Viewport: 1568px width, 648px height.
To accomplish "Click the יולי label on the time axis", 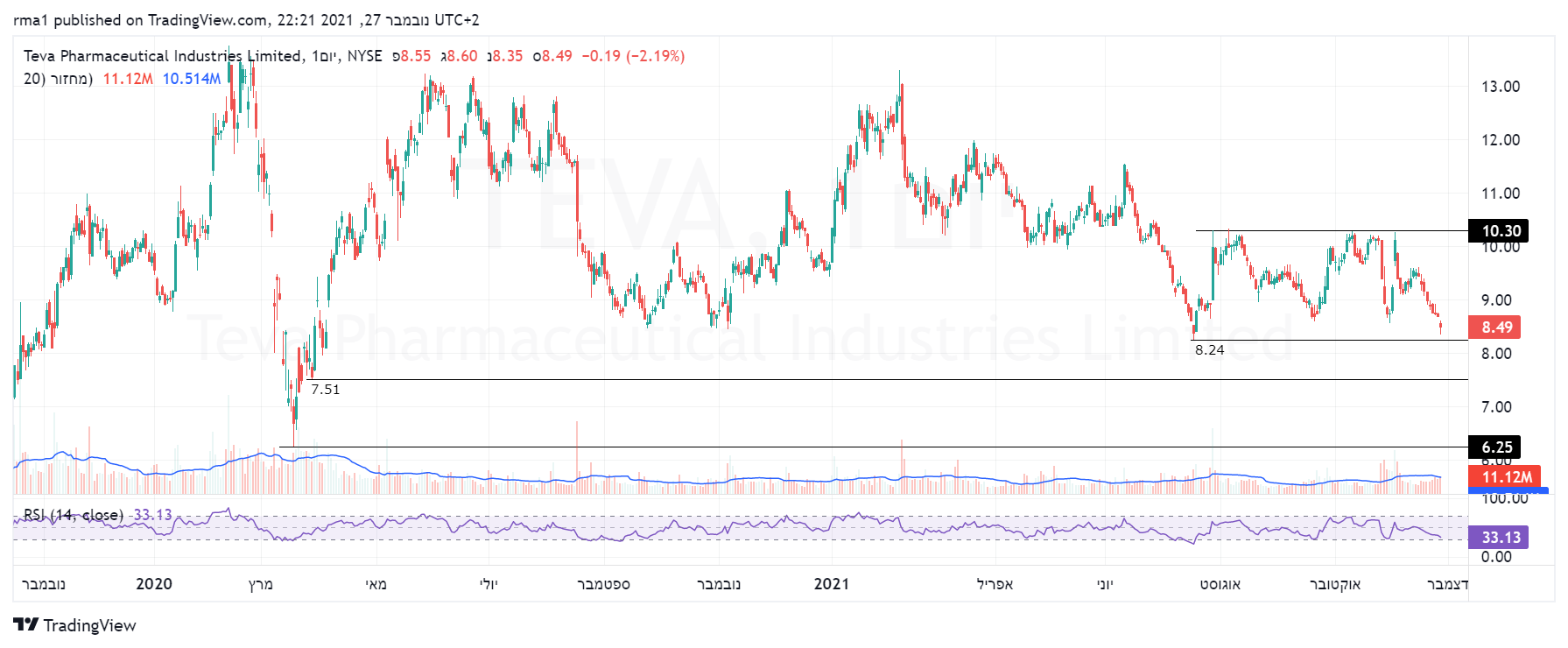I will coord(489,584).
